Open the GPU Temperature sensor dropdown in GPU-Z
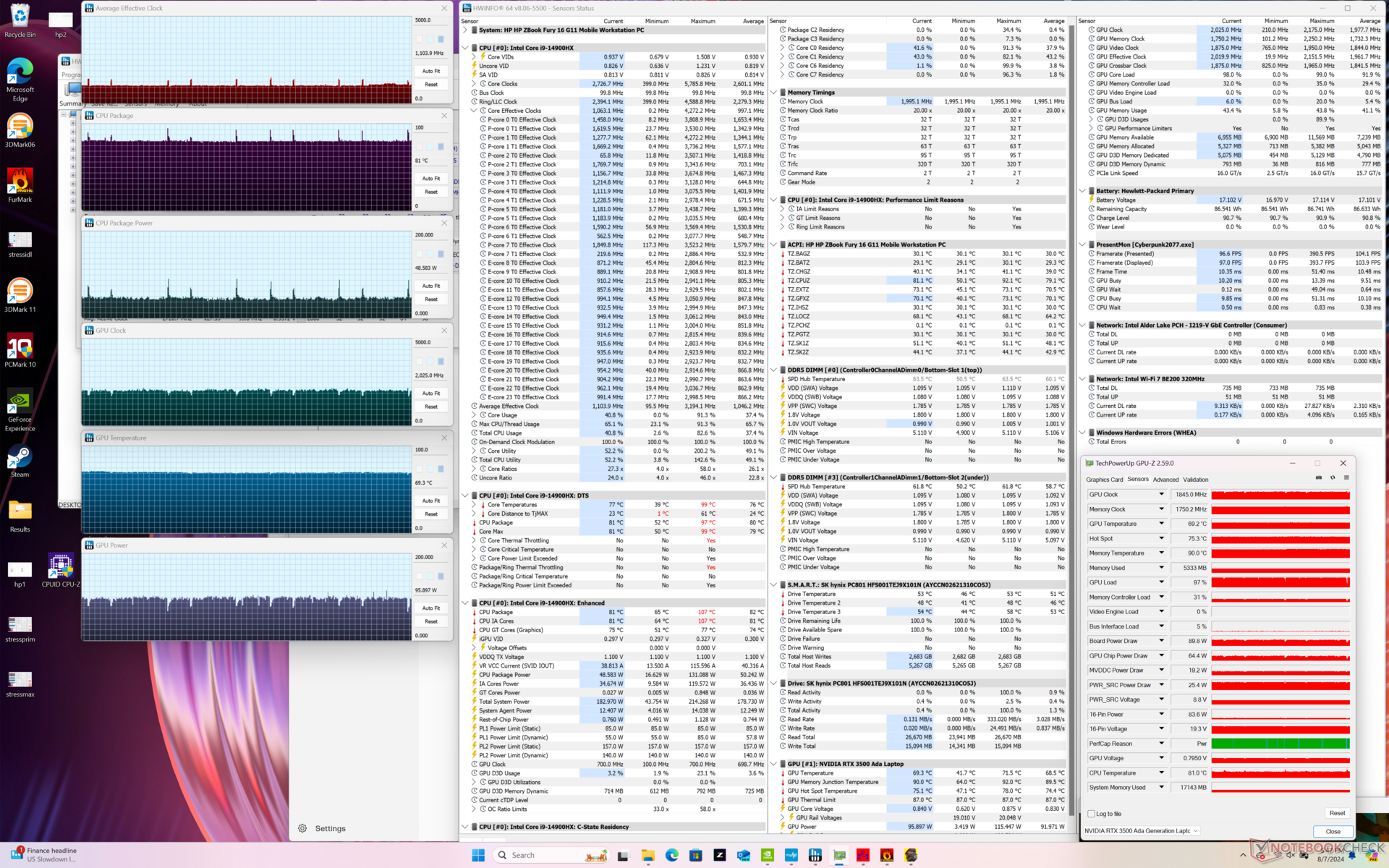The width and height of the screenshot is (1389, 868). (1161, 524)
